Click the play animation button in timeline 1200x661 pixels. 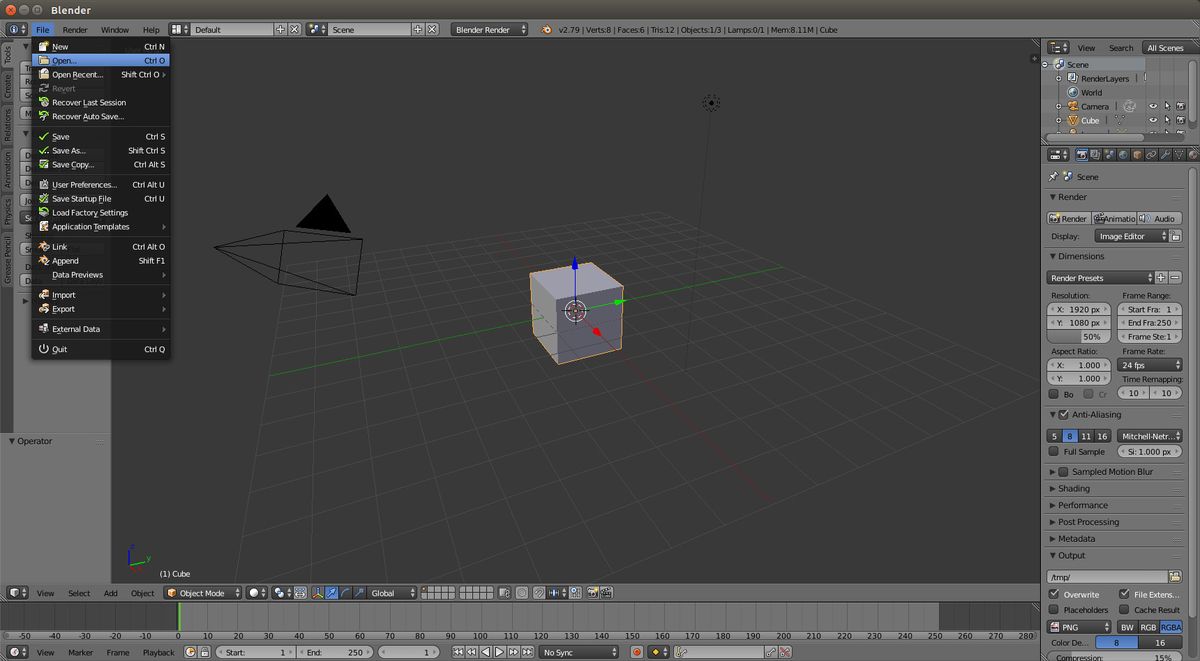coord(497,652)
